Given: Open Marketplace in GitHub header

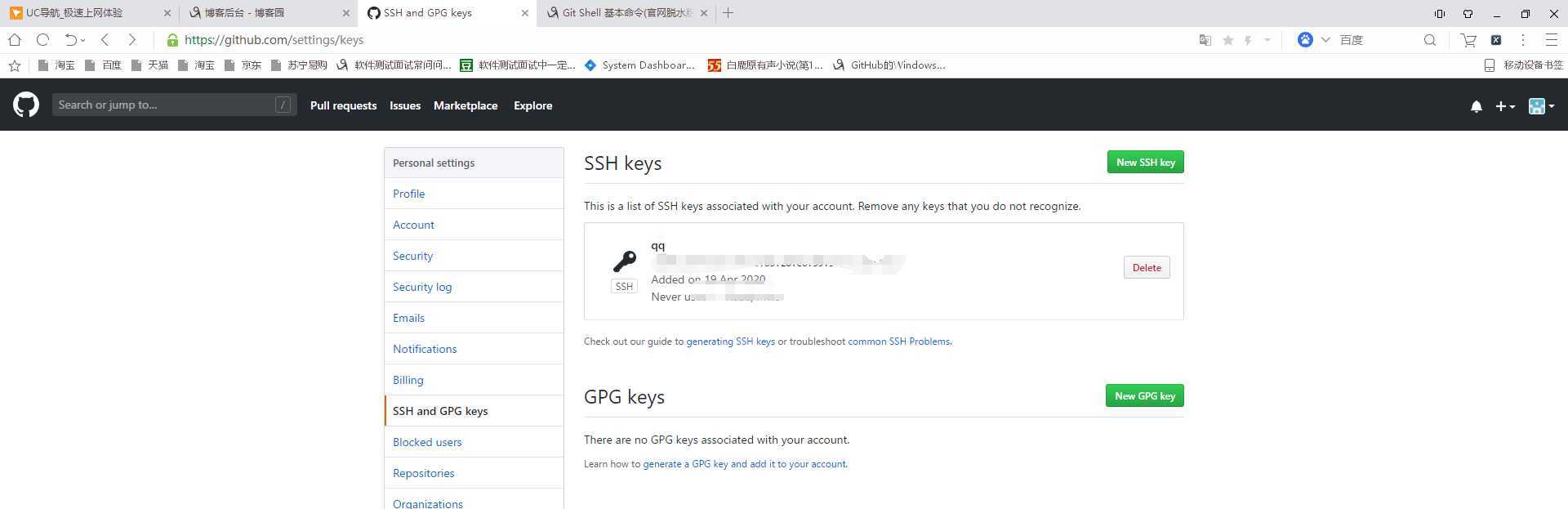Looking at the screenshot, I should (x=465, y=105).
